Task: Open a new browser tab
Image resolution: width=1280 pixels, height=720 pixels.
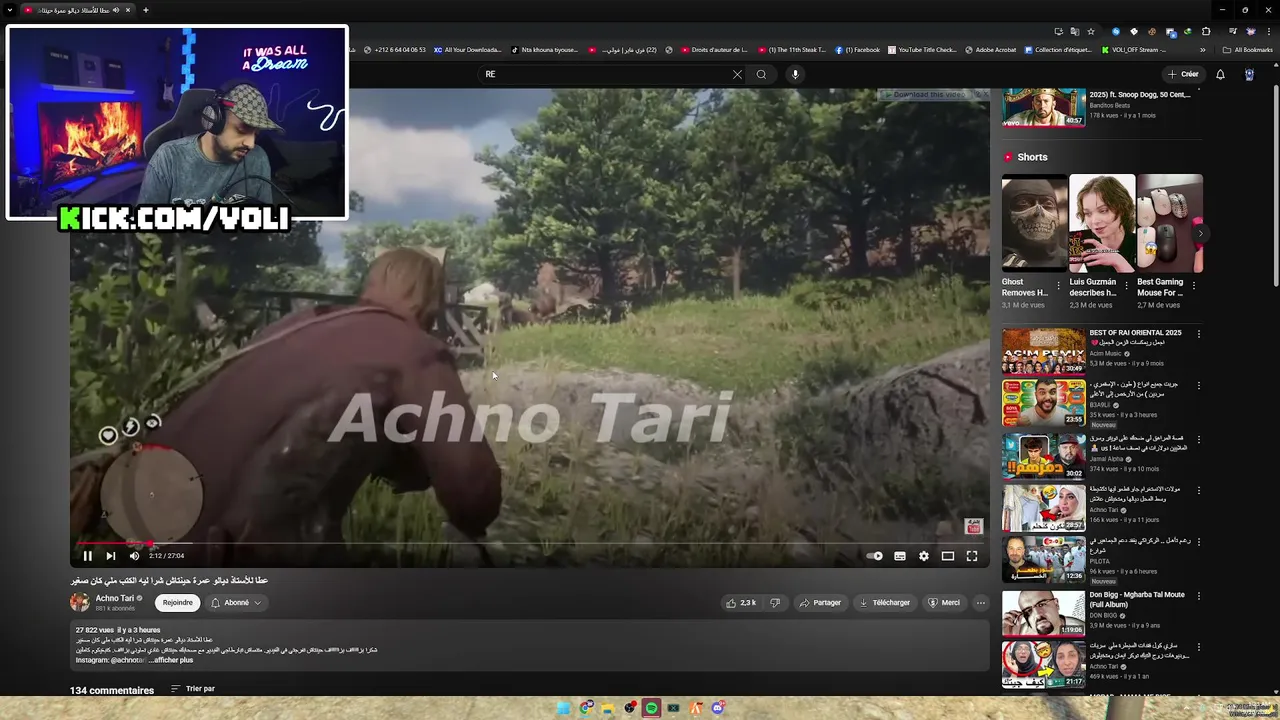Action: [x=146, y=10]
